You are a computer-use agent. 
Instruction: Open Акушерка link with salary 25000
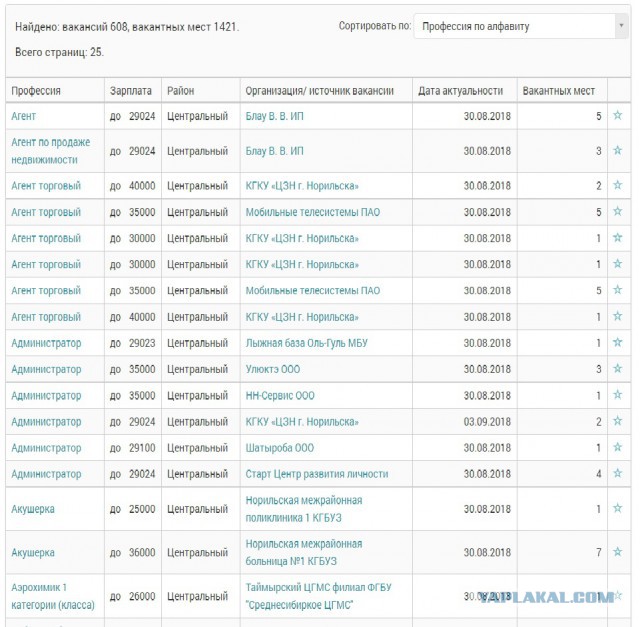tap(33, 509)
